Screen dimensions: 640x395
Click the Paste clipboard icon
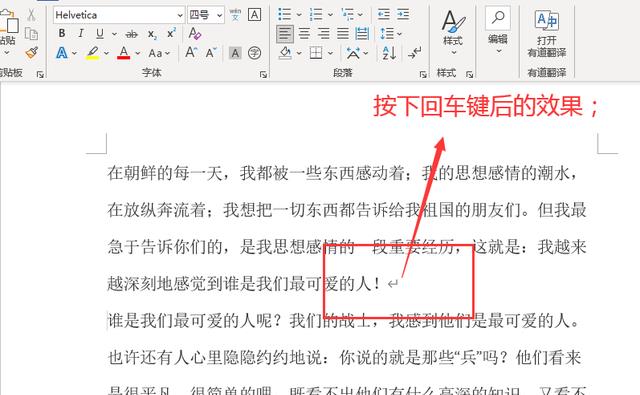(9, 21)
